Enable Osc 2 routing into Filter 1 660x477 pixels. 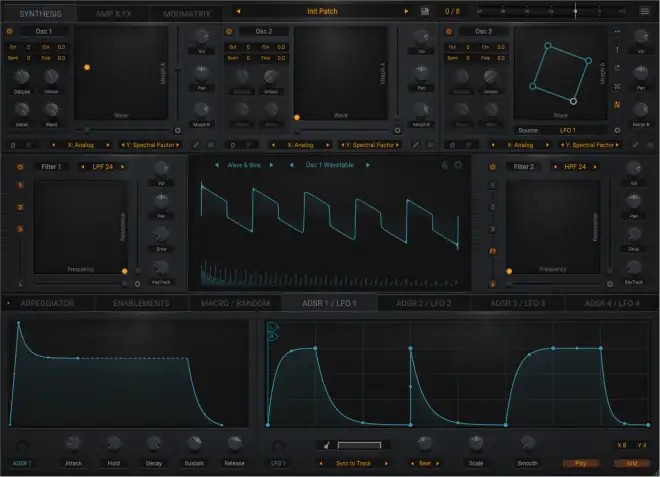(x=20, y=207)
